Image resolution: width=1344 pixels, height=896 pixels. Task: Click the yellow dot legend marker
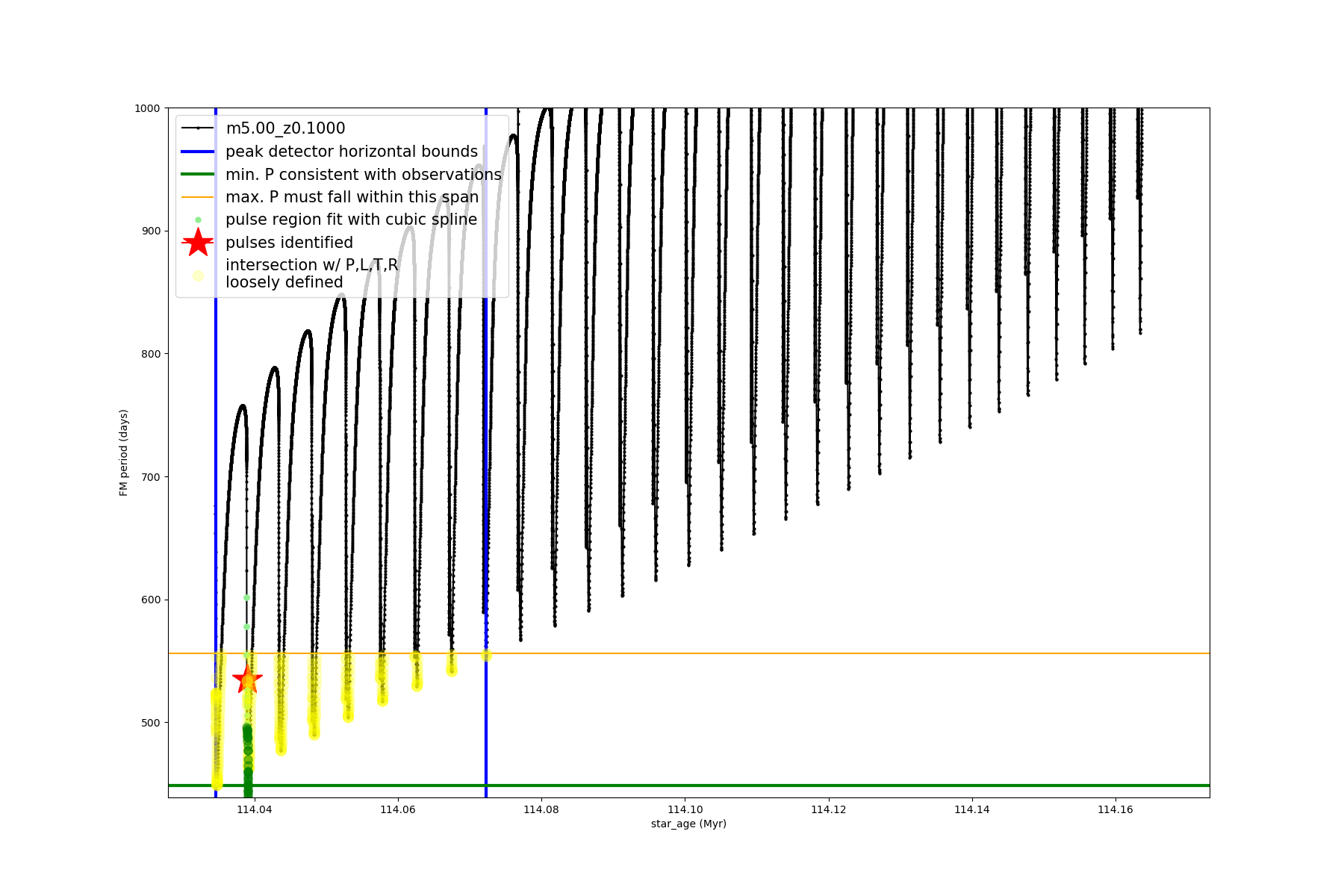(198, 276)
